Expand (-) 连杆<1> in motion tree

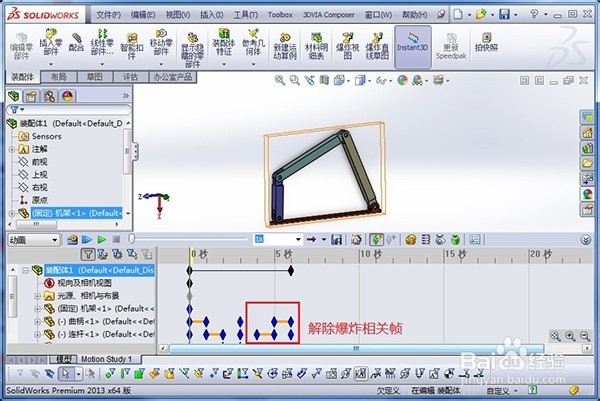tap(37, 334)
